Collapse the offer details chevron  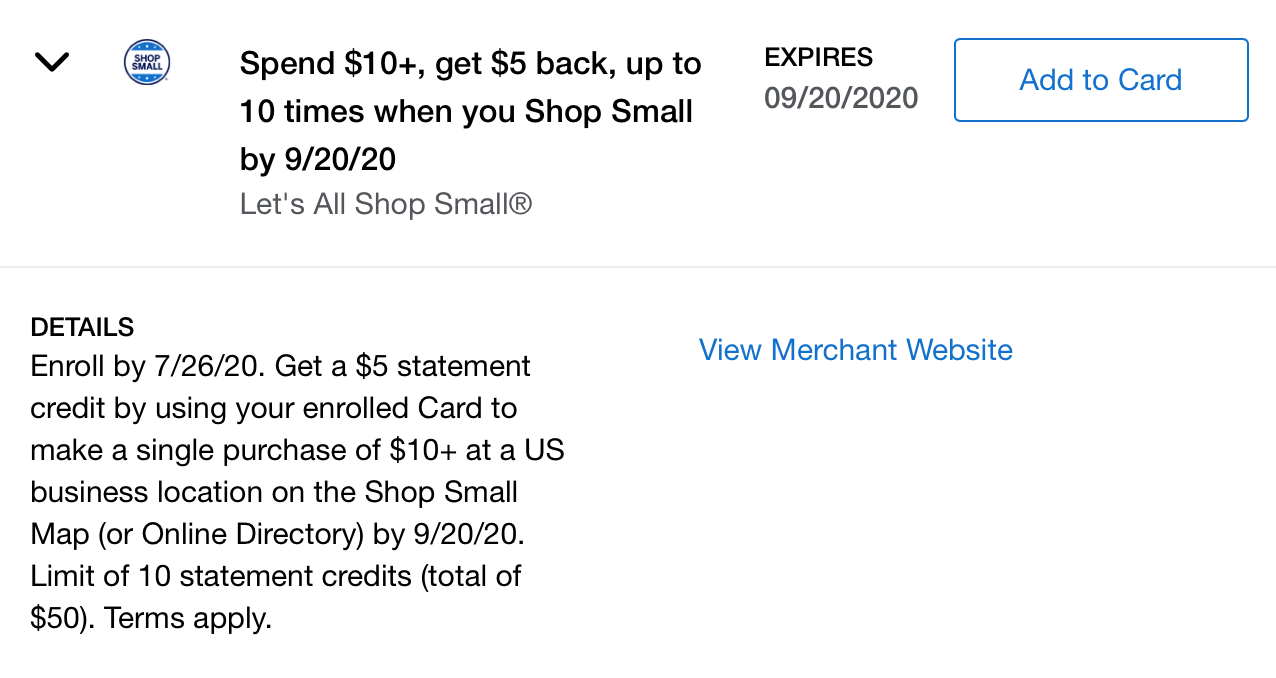pos(51,62)
